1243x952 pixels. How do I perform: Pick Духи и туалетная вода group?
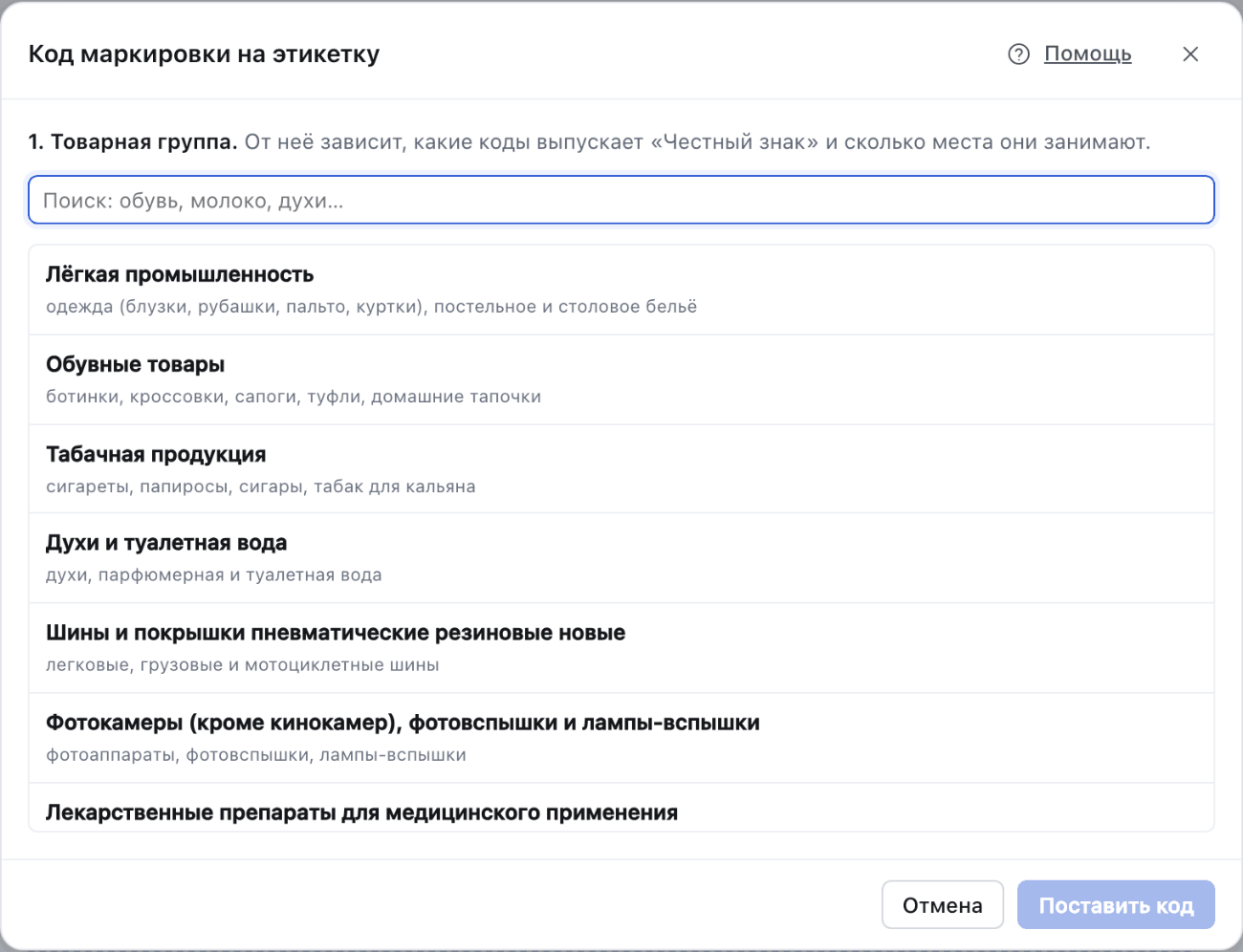point(621,558)
